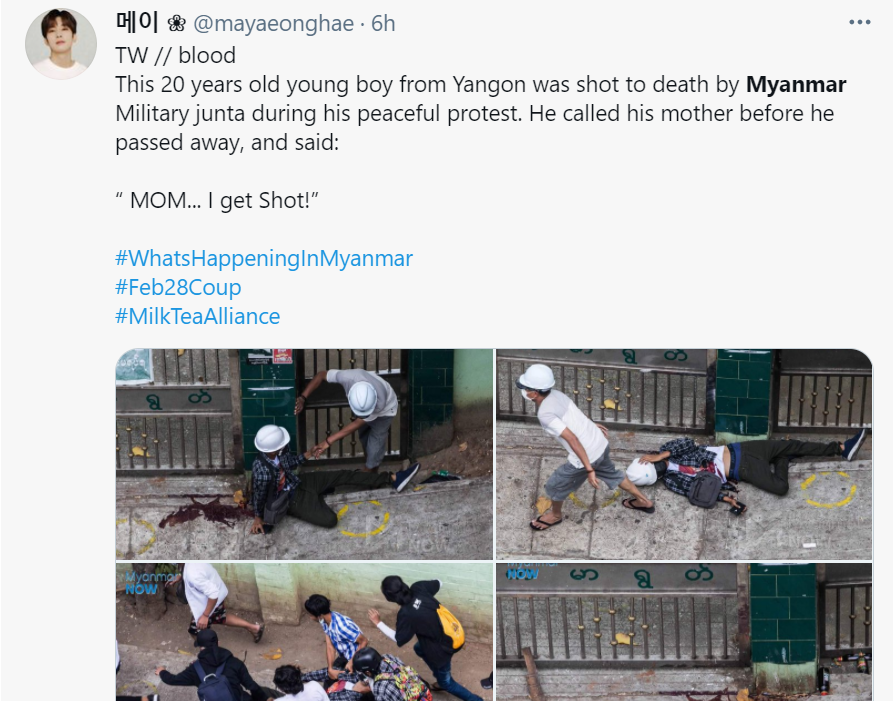The width and height of the screenshot is (893, 701).
Task: Click the flower emoji beside the display name
Action: pos(177,23)
